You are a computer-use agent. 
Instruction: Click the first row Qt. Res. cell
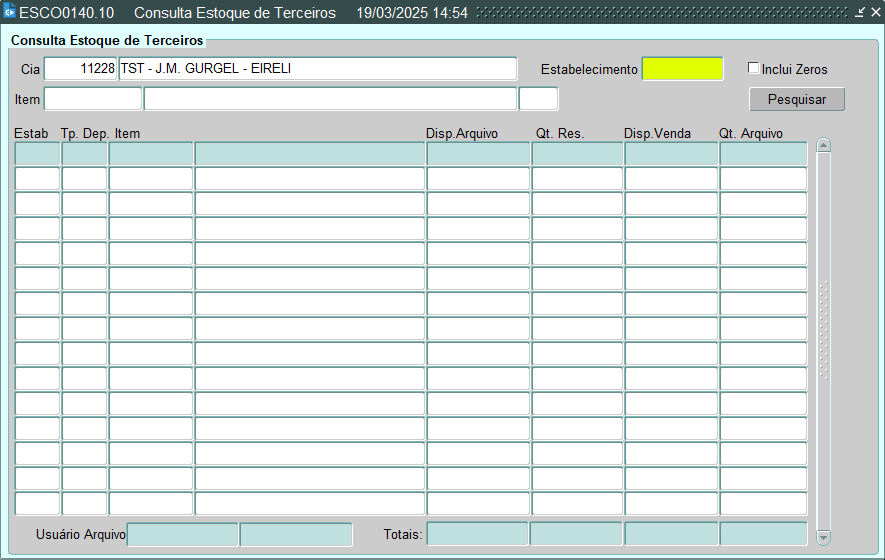pyautogui.click(x=577, y=154)
